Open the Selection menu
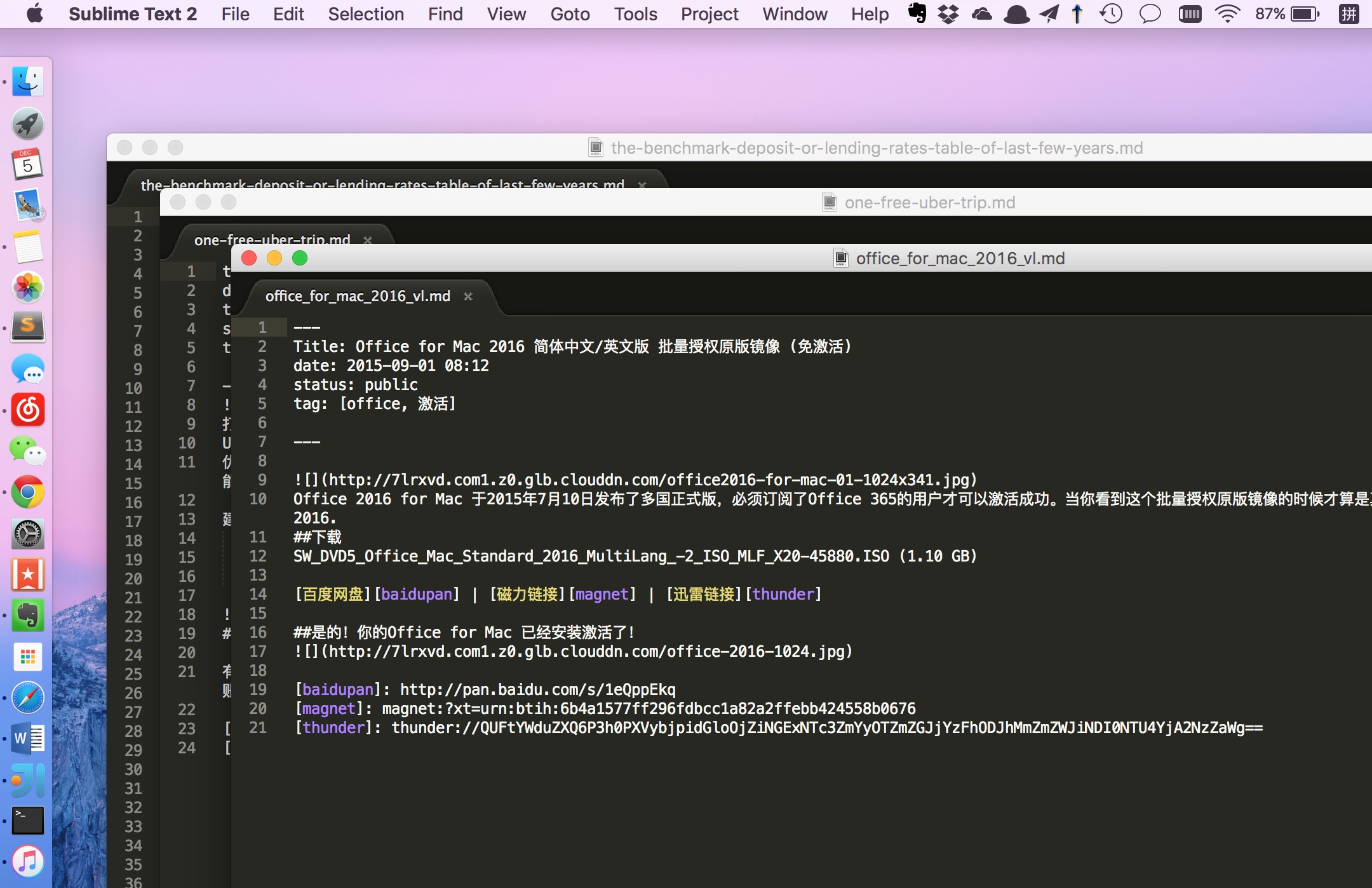This screenshot has height=888, width=1372. (366, 14)
